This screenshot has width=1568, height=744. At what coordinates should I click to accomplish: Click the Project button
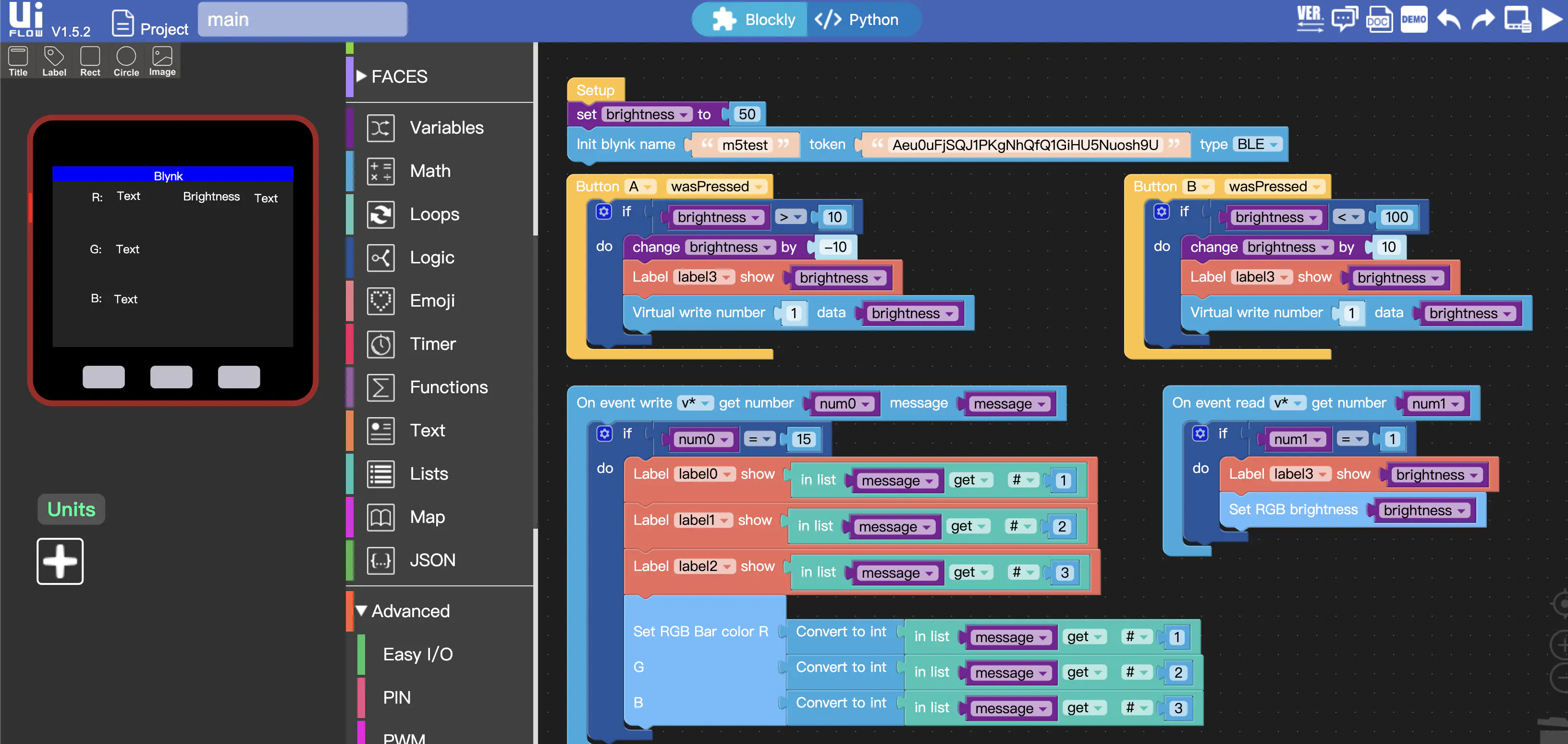[x=150, y=24]
